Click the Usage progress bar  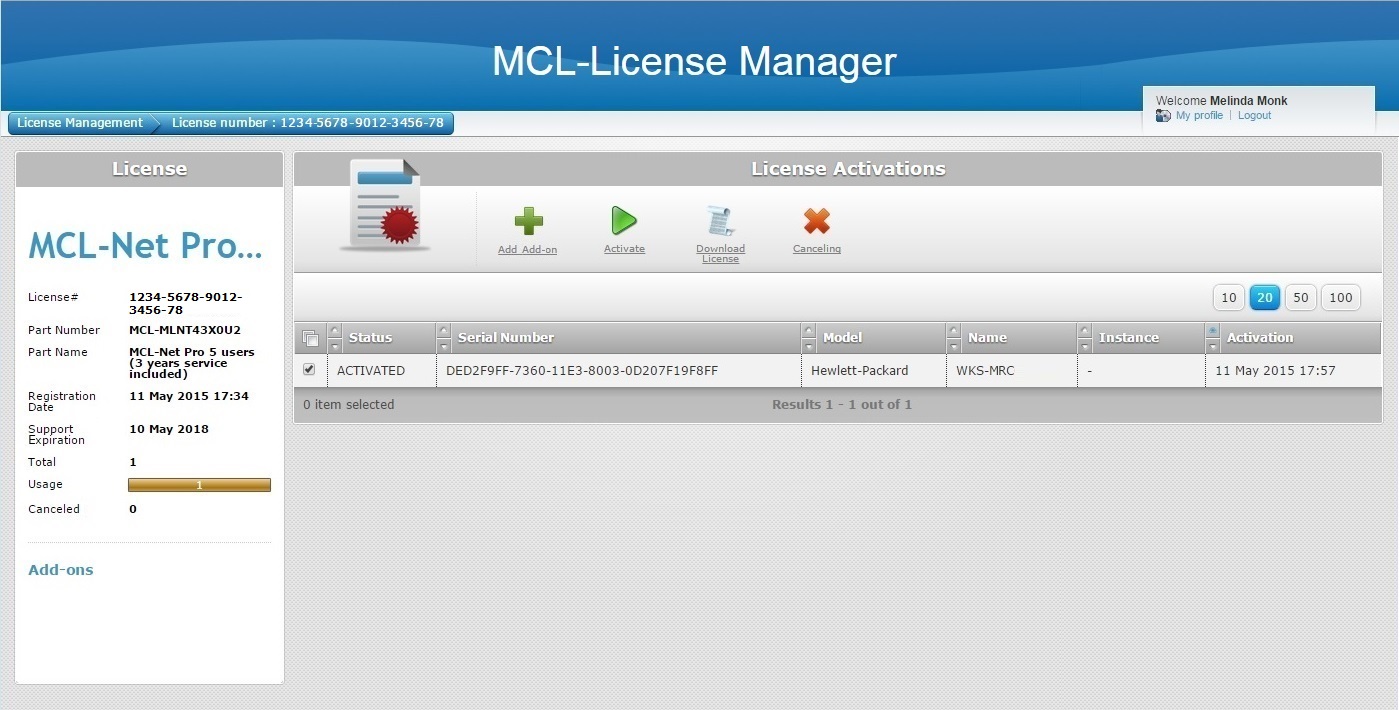(199, 485)
